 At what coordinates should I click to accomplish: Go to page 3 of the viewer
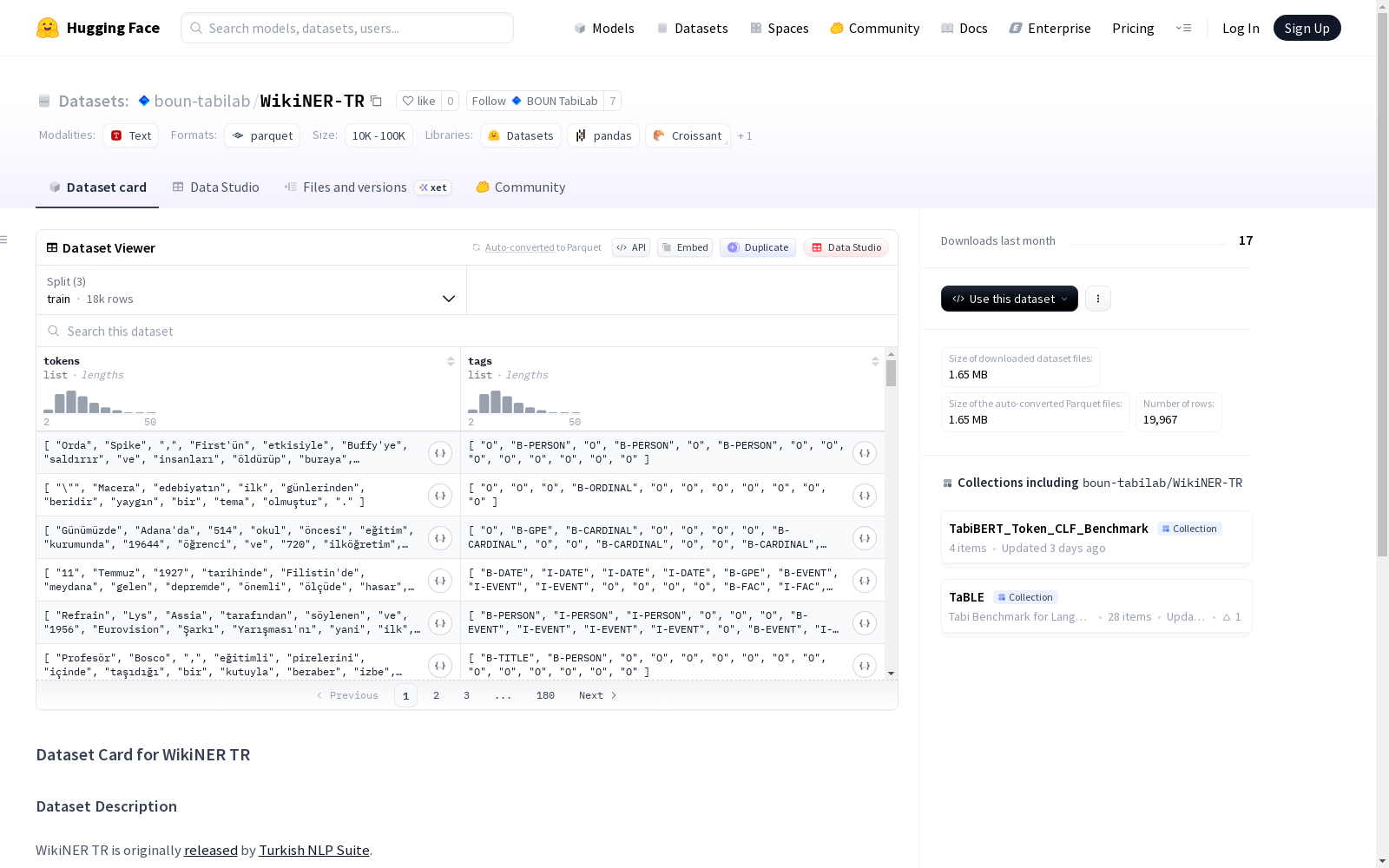[x=466, y=695]
